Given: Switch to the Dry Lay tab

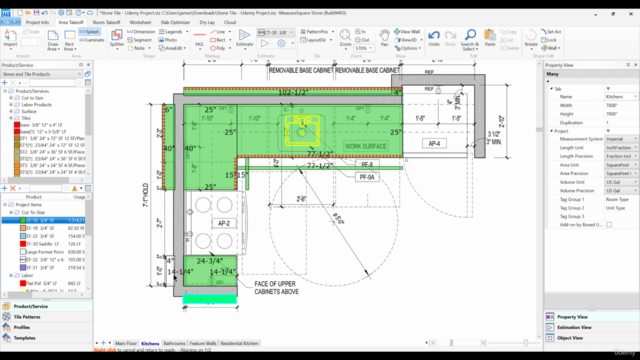Looking at the screenshot, I should point(207,22).
